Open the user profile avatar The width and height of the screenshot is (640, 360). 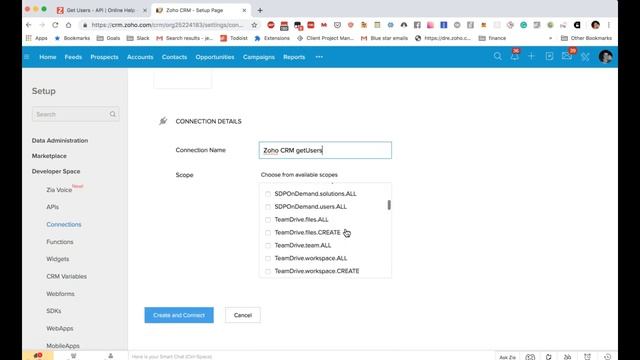[x=605, y=56]
